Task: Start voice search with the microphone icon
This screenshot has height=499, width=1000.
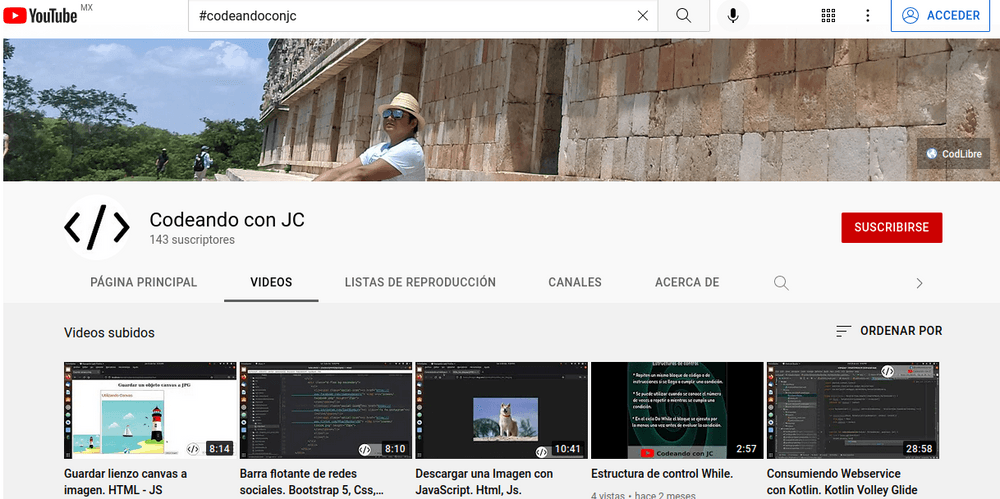Action: [733, 16]
